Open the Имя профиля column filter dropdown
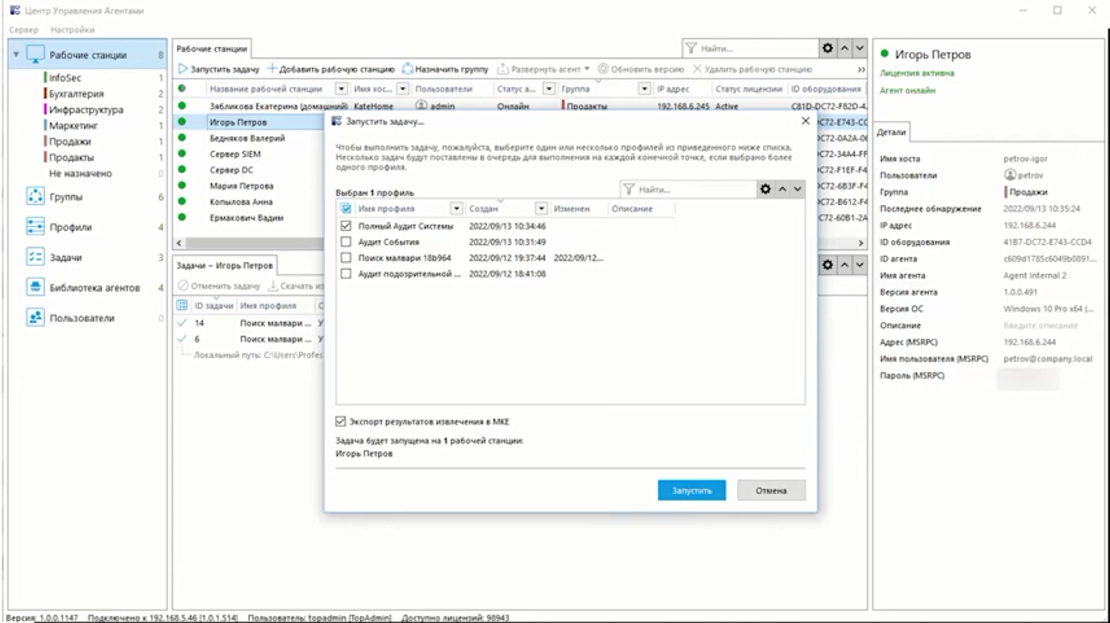Screen dimensions: 1110x623 coord(457,208)
